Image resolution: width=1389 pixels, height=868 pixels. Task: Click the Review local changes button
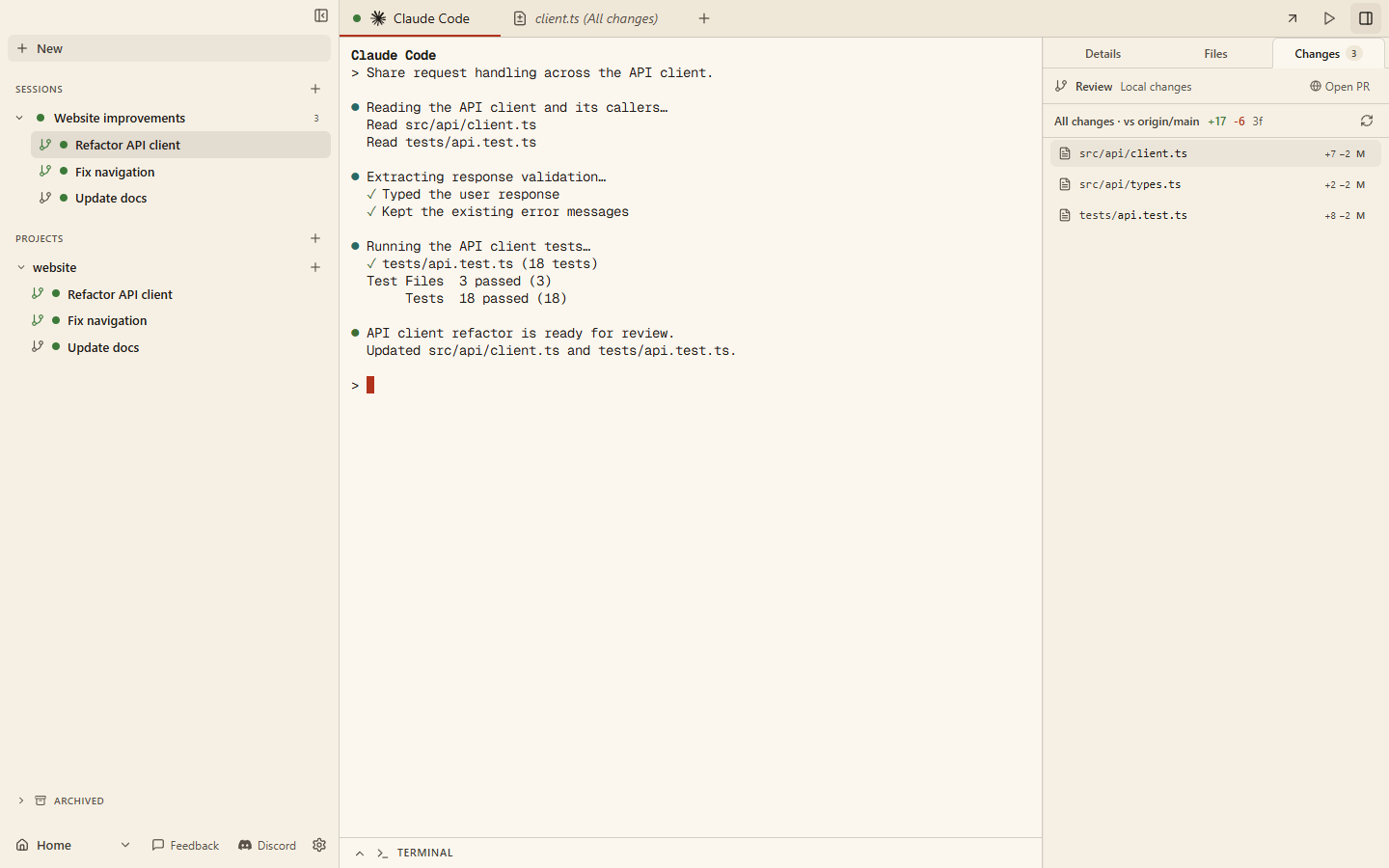(x=1123, y=86)
